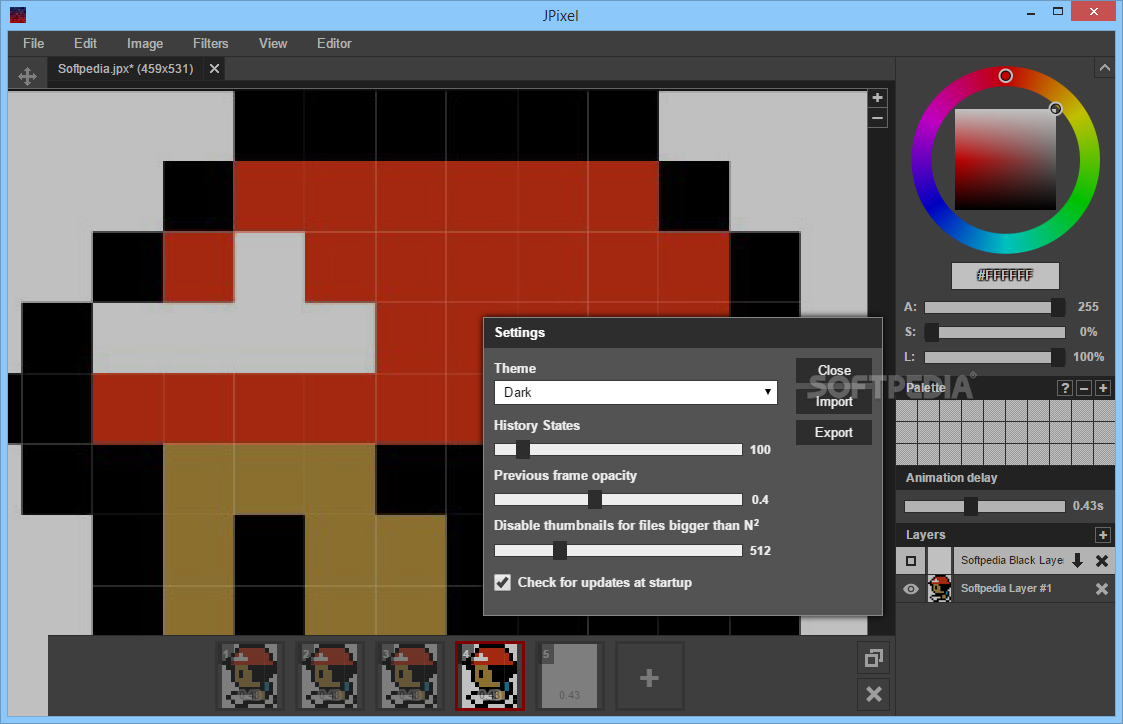1123x724 pixels.
Task: Open the Filters menu
Action: pyautogui.click(x=211, y=44)
